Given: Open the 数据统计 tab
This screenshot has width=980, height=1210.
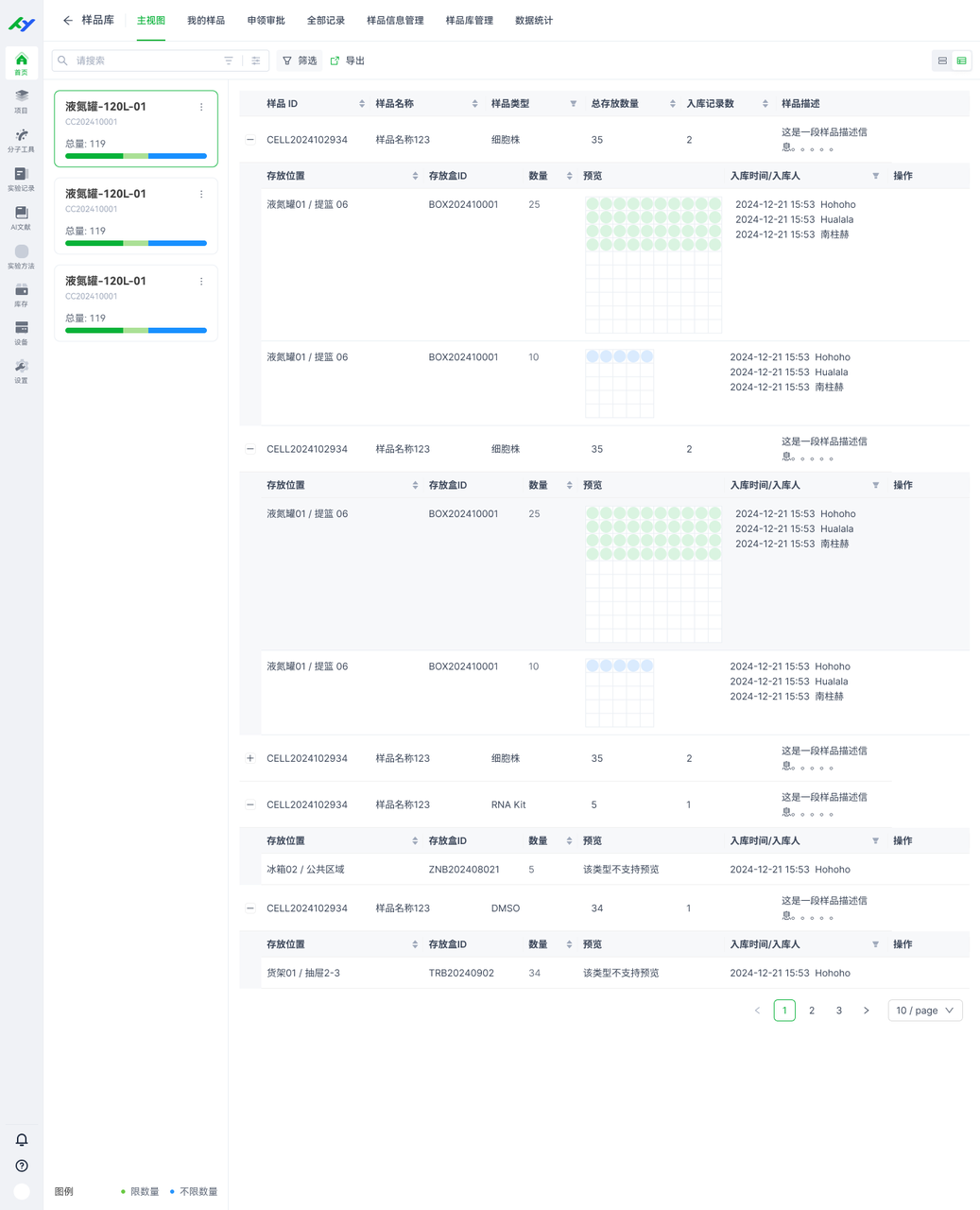Looking at the screenshot, I should click(534, 20).
